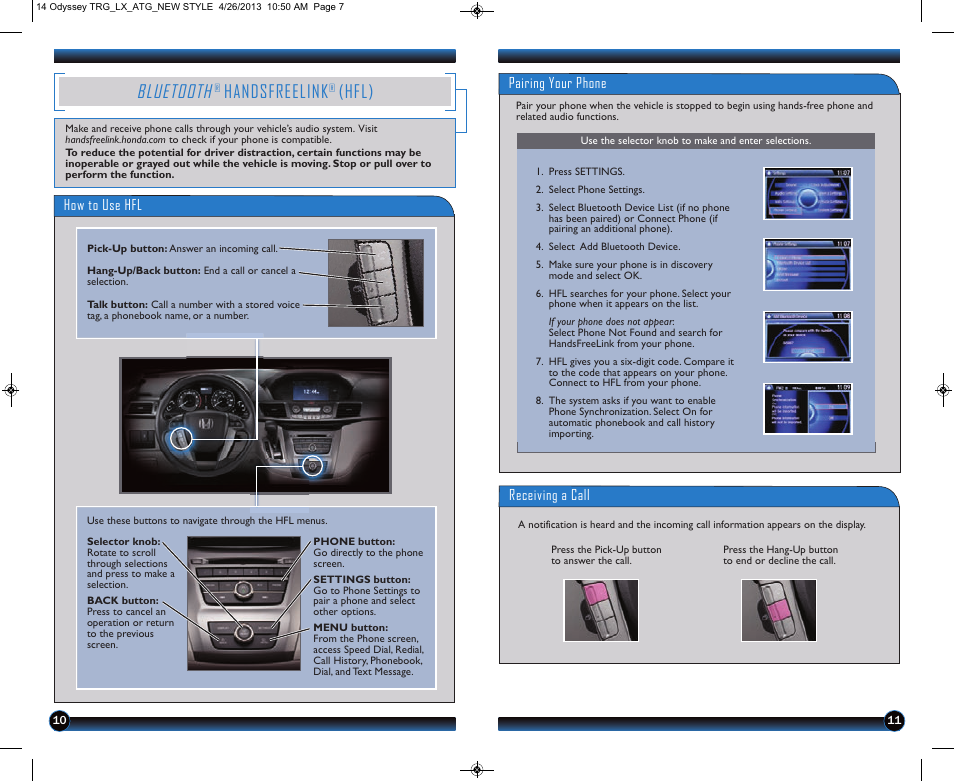The height and width of the screenshot is (781, 954).
Task: Click 'Press the Pick-Up button to answer the call.'
Action: [x=606, y=555]
